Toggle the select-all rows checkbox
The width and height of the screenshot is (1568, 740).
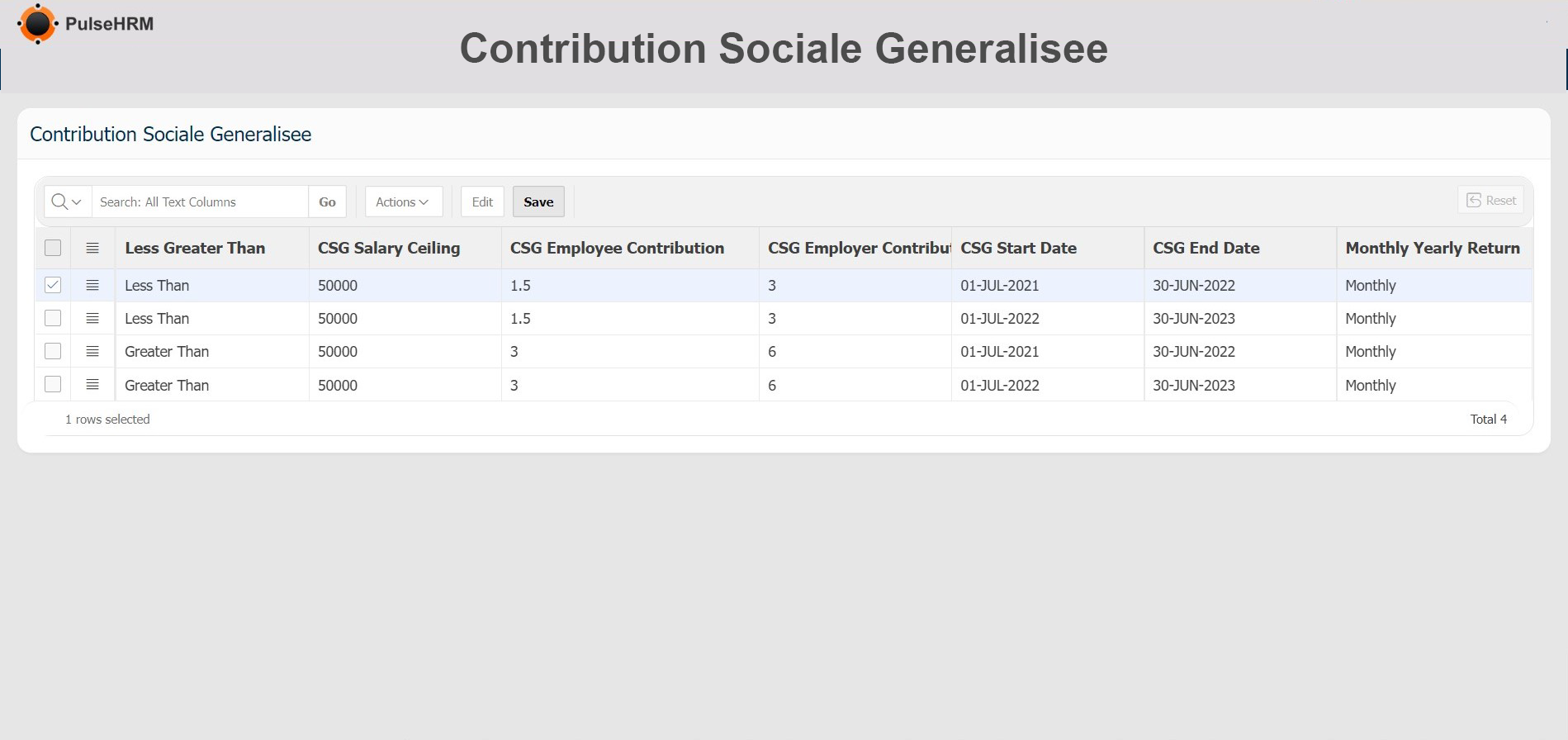(x=53, y=248)
